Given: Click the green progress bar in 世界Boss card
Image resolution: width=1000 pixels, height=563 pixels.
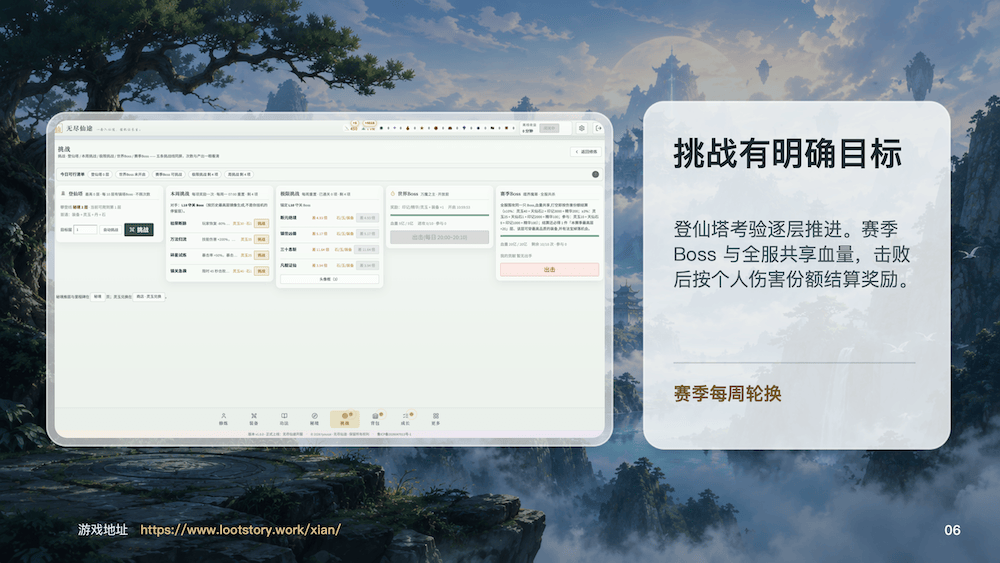Looking at the screenshot, I should pos(439,216).
